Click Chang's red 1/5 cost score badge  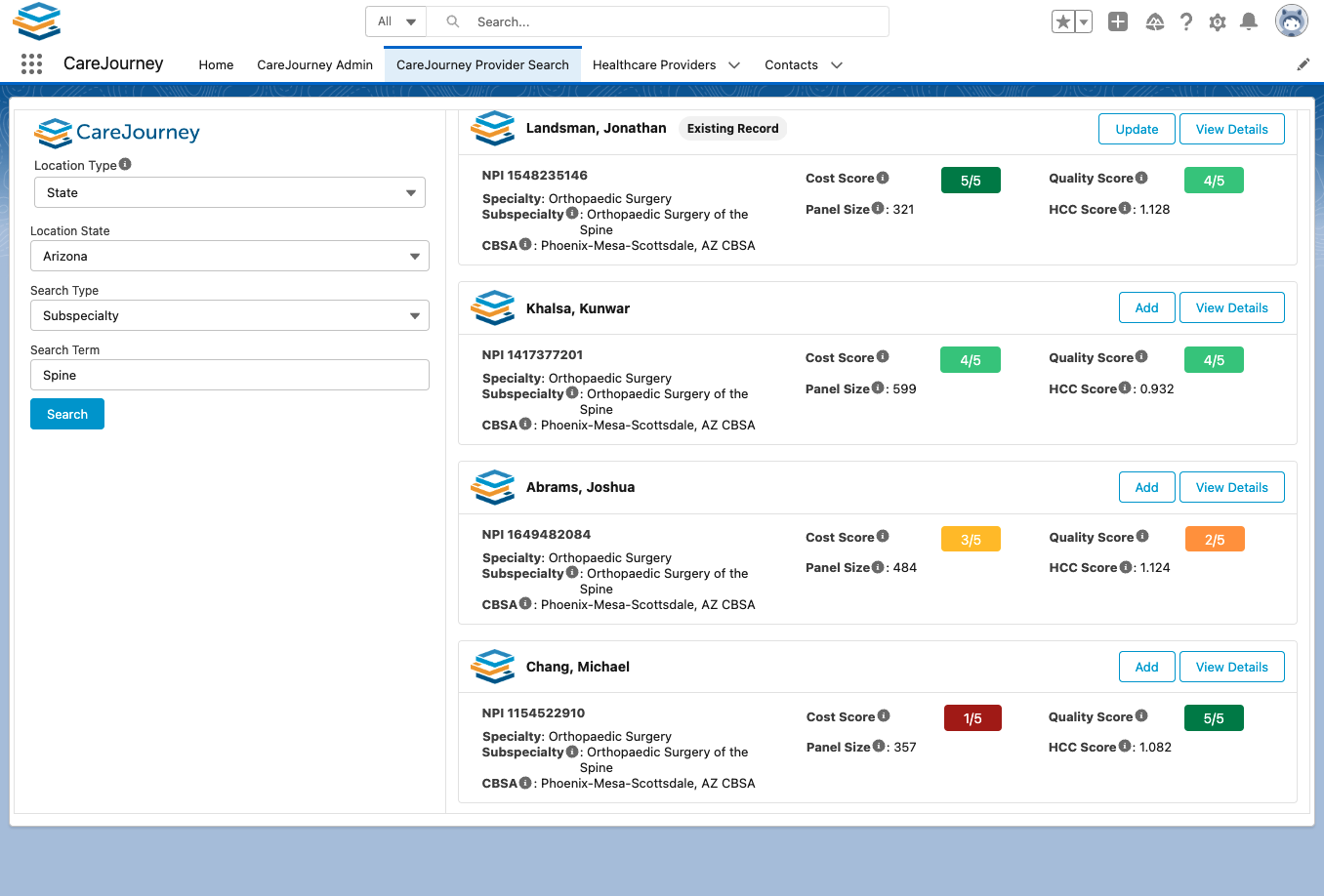click(x=972, y=718)
